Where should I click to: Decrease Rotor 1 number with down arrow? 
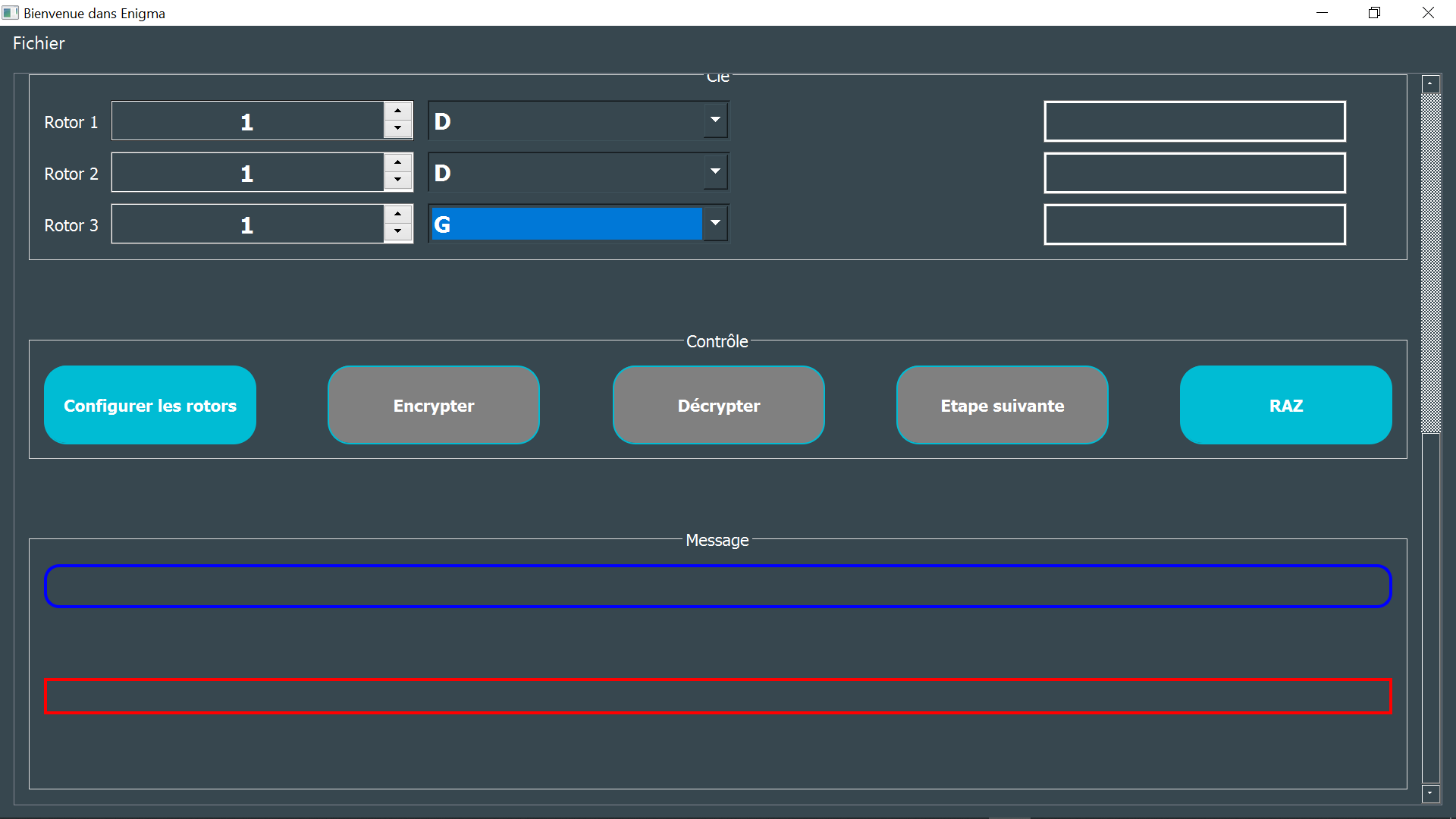397,129
